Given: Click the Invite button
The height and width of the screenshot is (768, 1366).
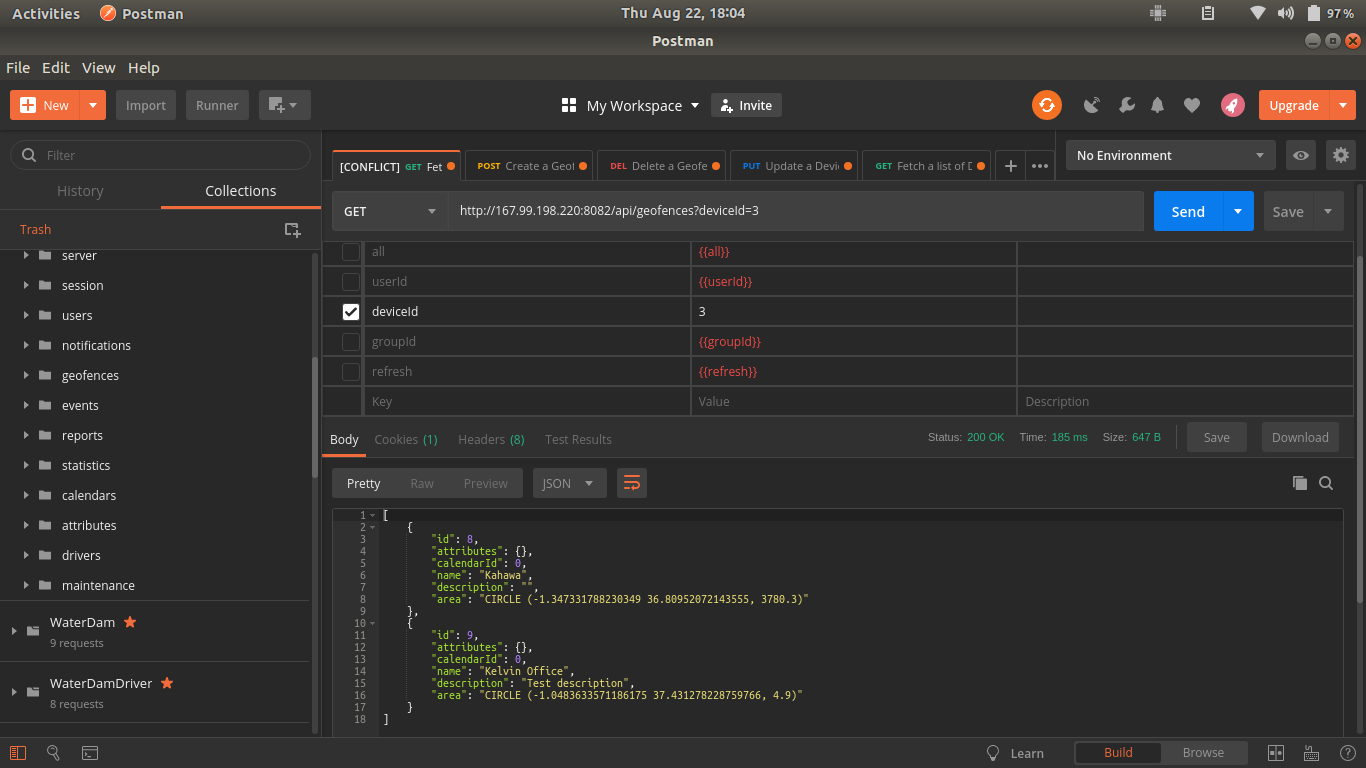Looking at the screenshot, I should [x=746, y=105].
